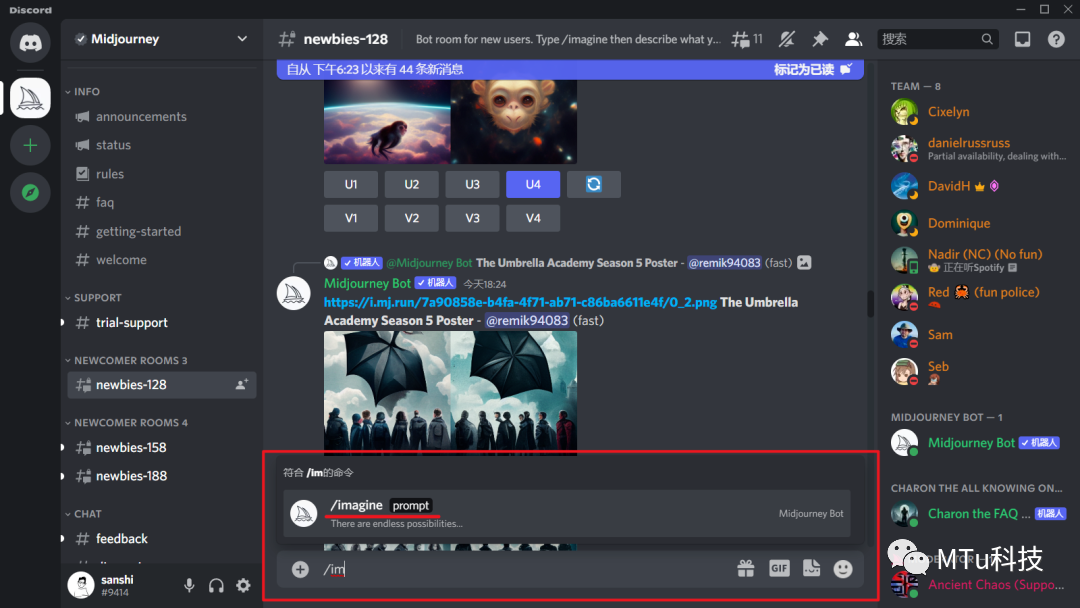Click the V2 variation button
This screenshot has width=1080, height=608.
pos(411,218)
